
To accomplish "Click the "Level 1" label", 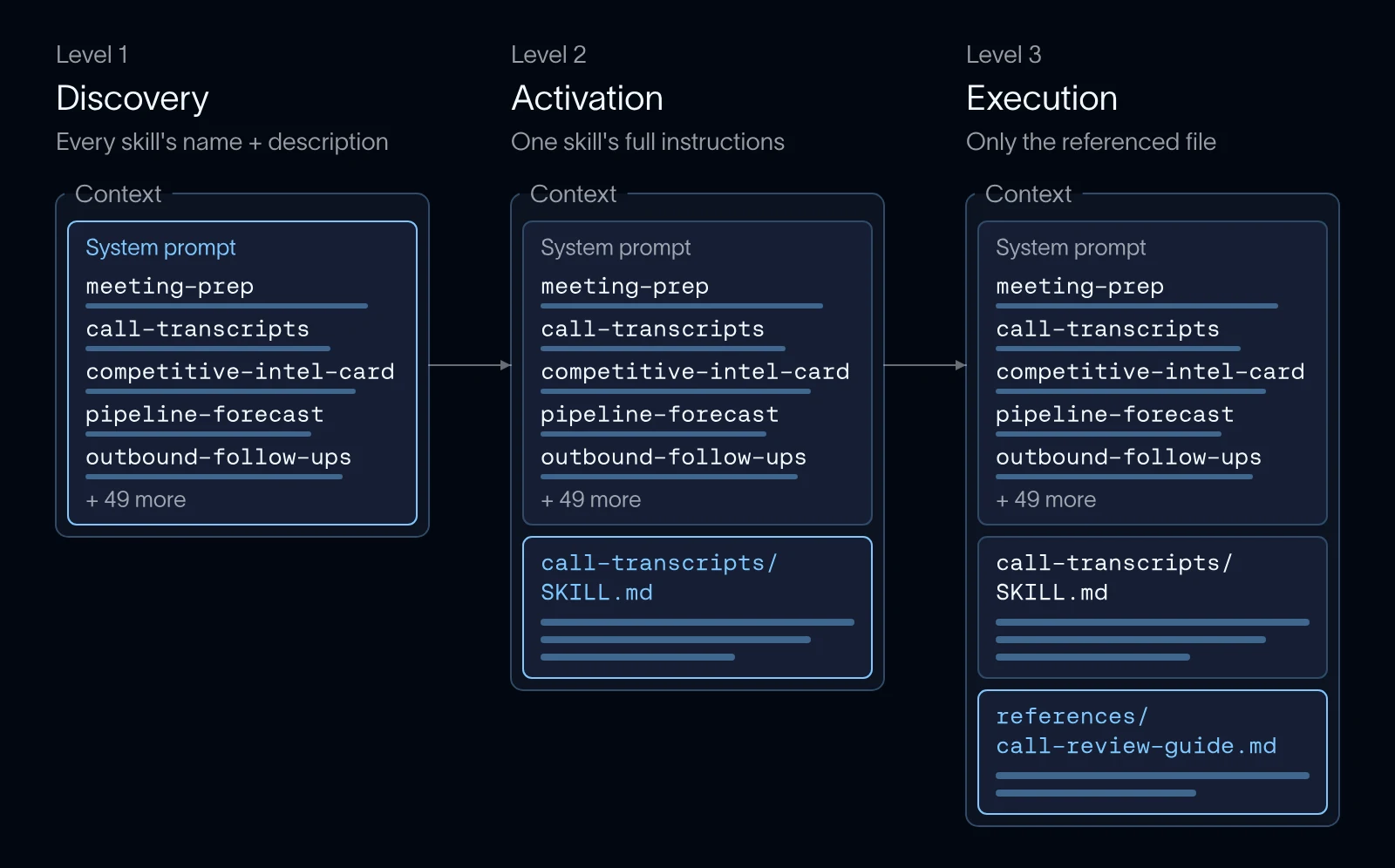I will [92, 54].
